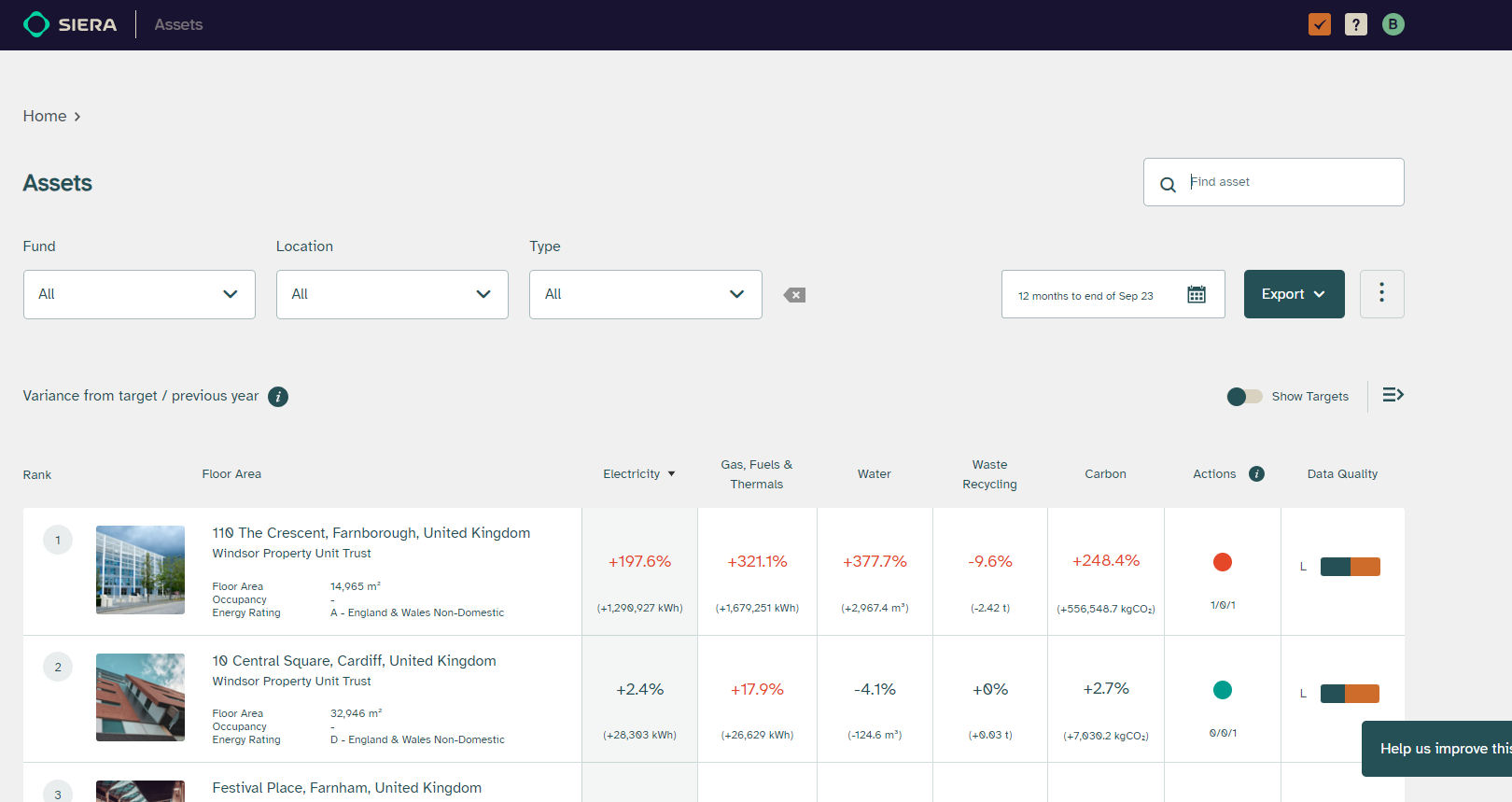Screen dimensions: 1512x802
Task: Expand the Fund dropdown
Action: tap(139, 294)
